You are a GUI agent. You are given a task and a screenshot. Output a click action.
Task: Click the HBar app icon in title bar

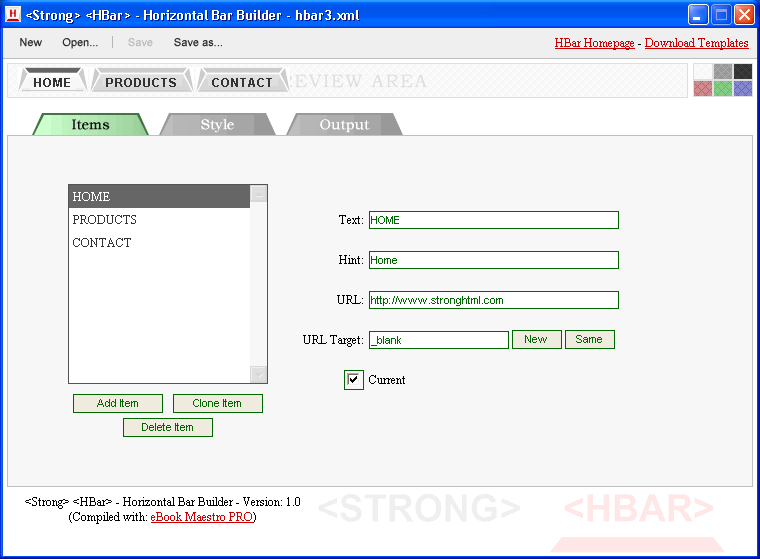click(x=14, y=15)
